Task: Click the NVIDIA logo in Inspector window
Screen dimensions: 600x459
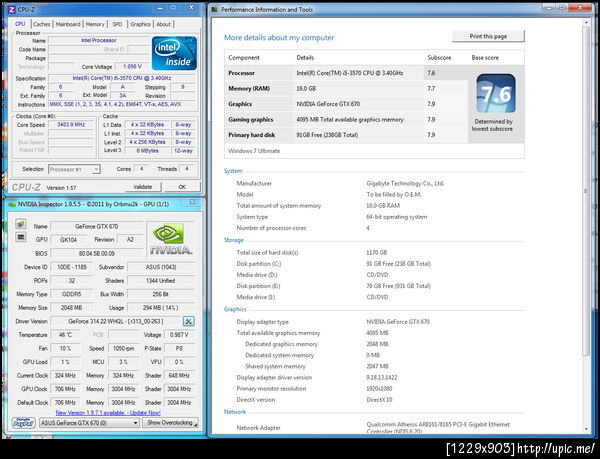Action: click(x=170, y=239)
